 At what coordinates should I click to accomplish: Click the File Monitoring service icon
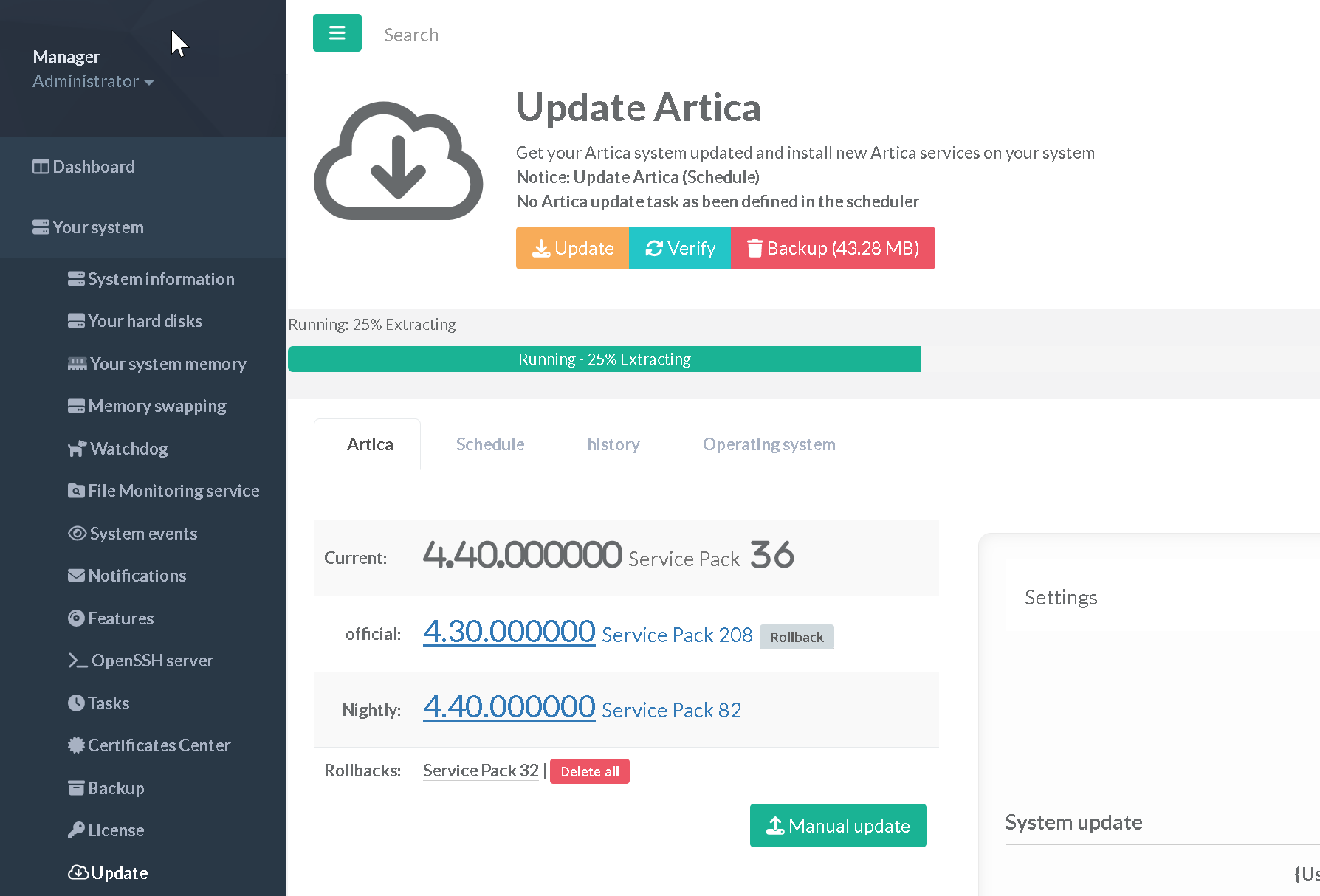click(x=76, y=491)
